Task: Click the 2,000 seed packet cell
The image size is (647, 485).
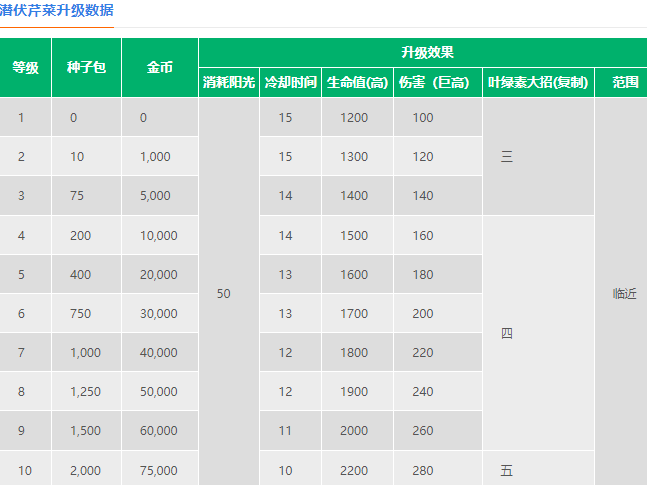Action: [x=86, y=470]
